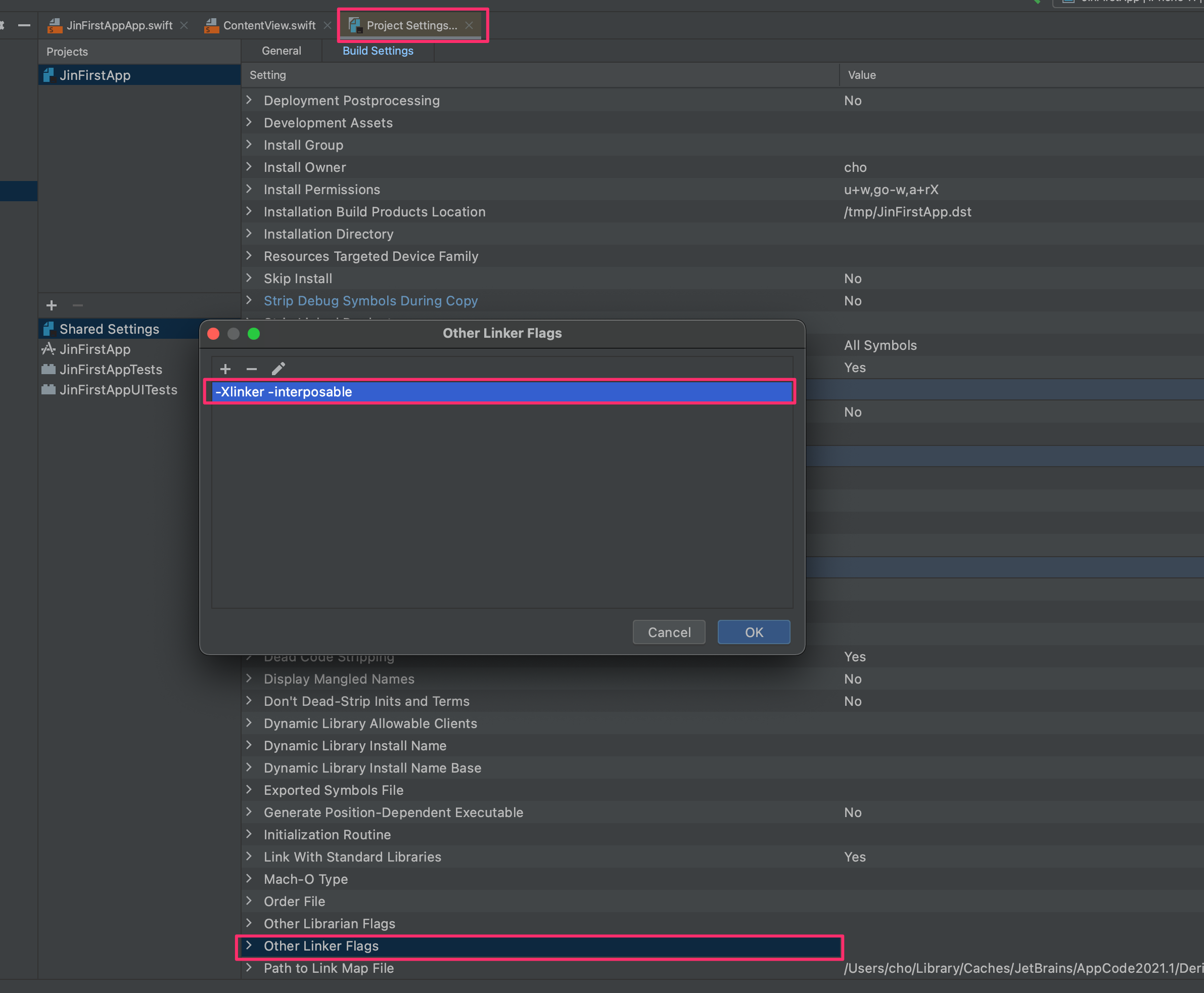Image resolution: width=1204 pixels, height=993 pixels.
Task: Close the JinFirstAppApp.swift tab
Action: pyautogui.click(x=184, y=25)
